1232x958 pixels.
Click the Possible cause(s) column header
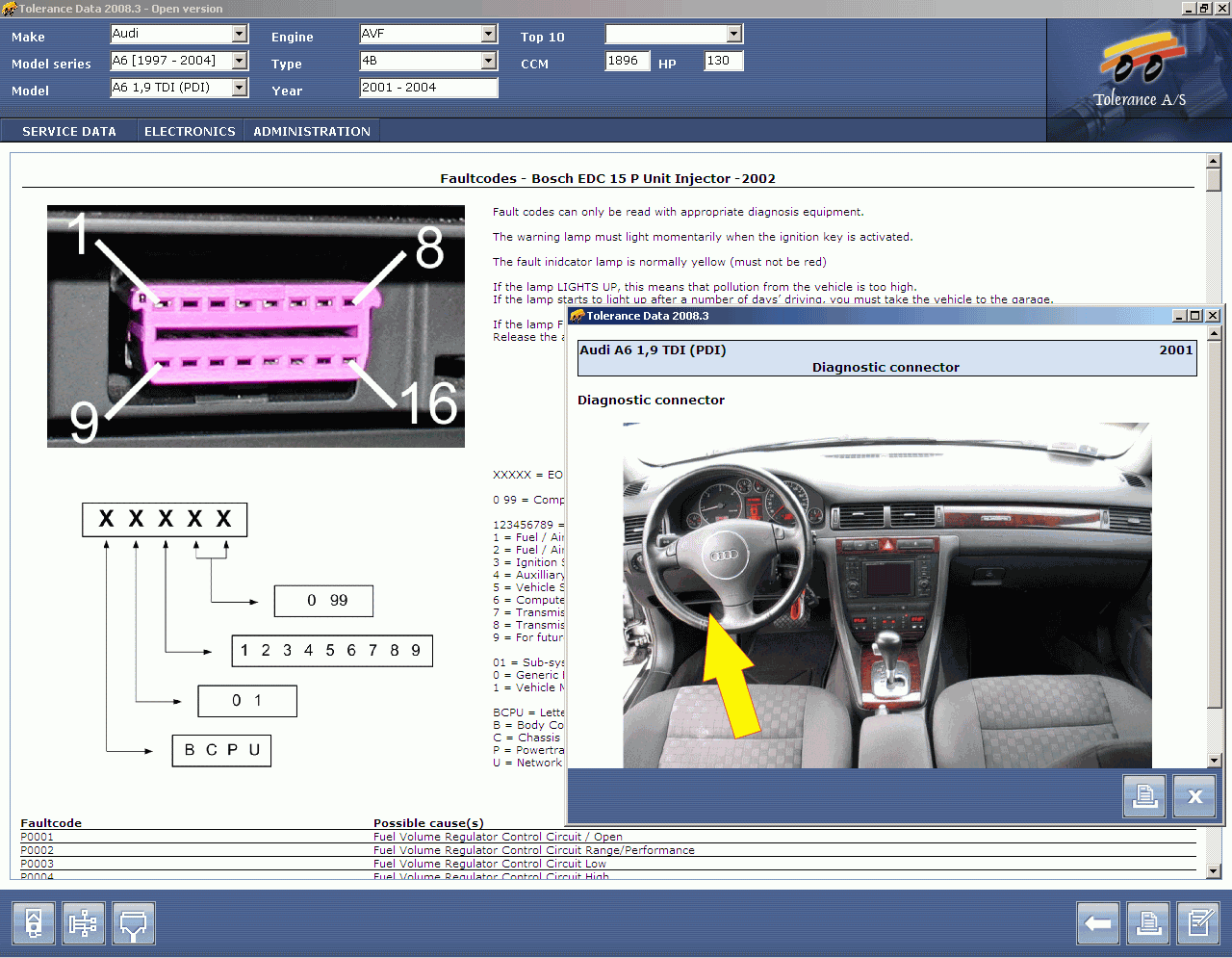click(428, 823)
